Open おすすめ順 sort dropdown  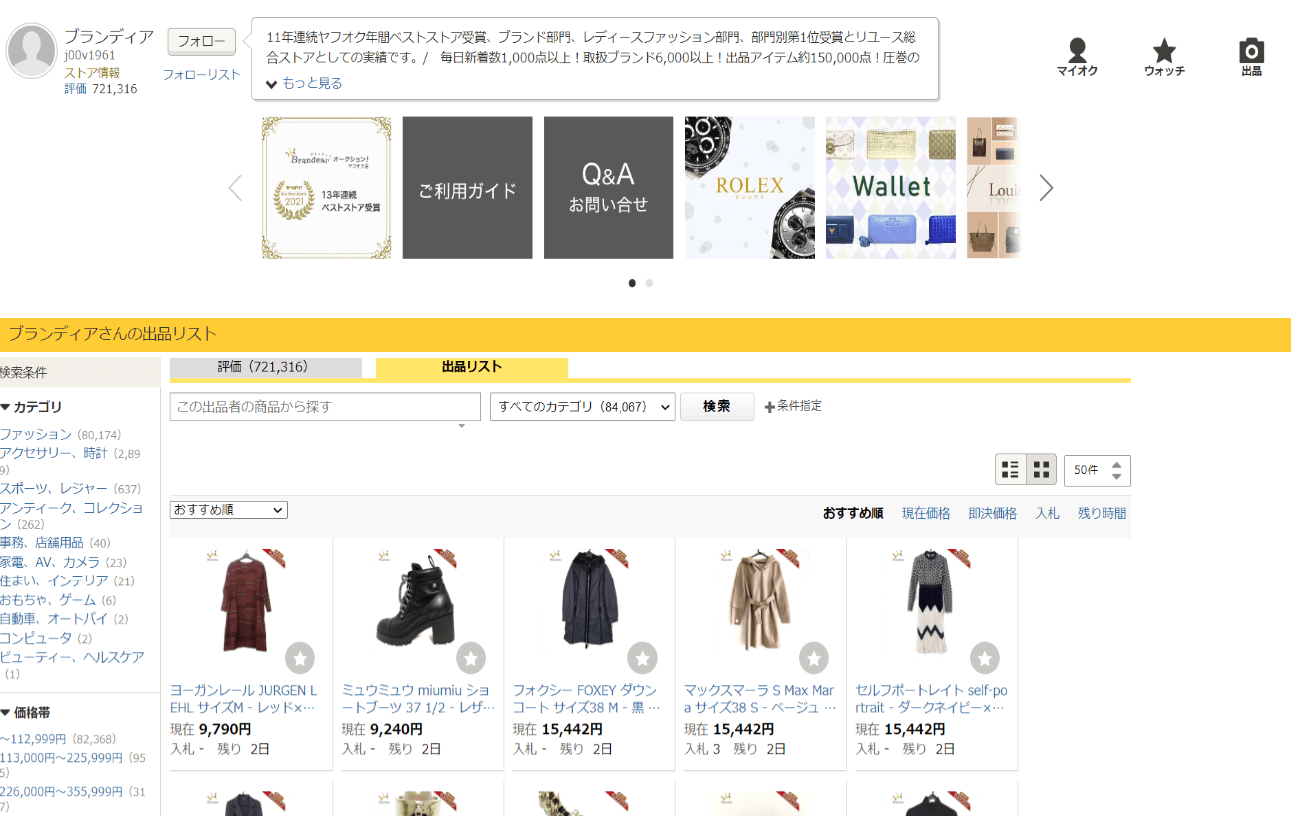point(229,510)
